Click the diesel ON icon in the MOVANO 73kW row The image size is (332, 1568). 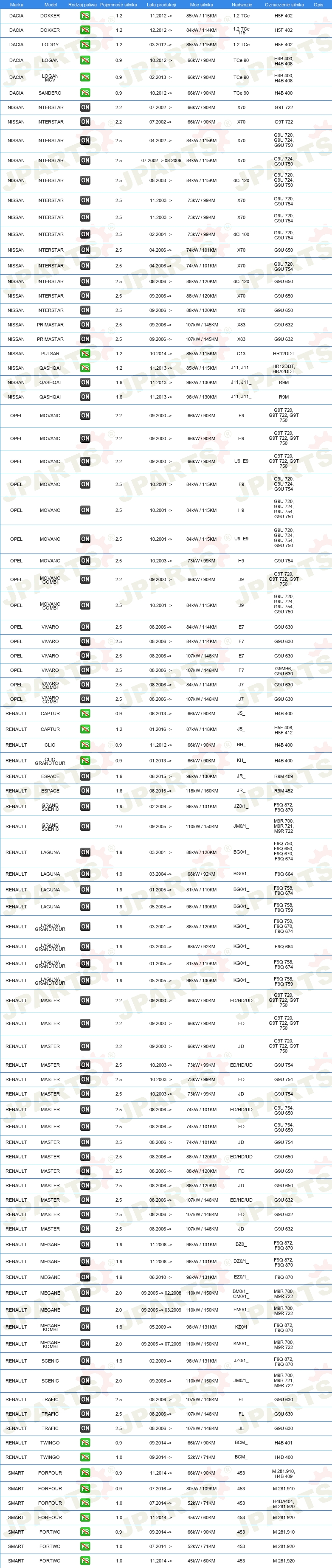click(x=85, y=561)
